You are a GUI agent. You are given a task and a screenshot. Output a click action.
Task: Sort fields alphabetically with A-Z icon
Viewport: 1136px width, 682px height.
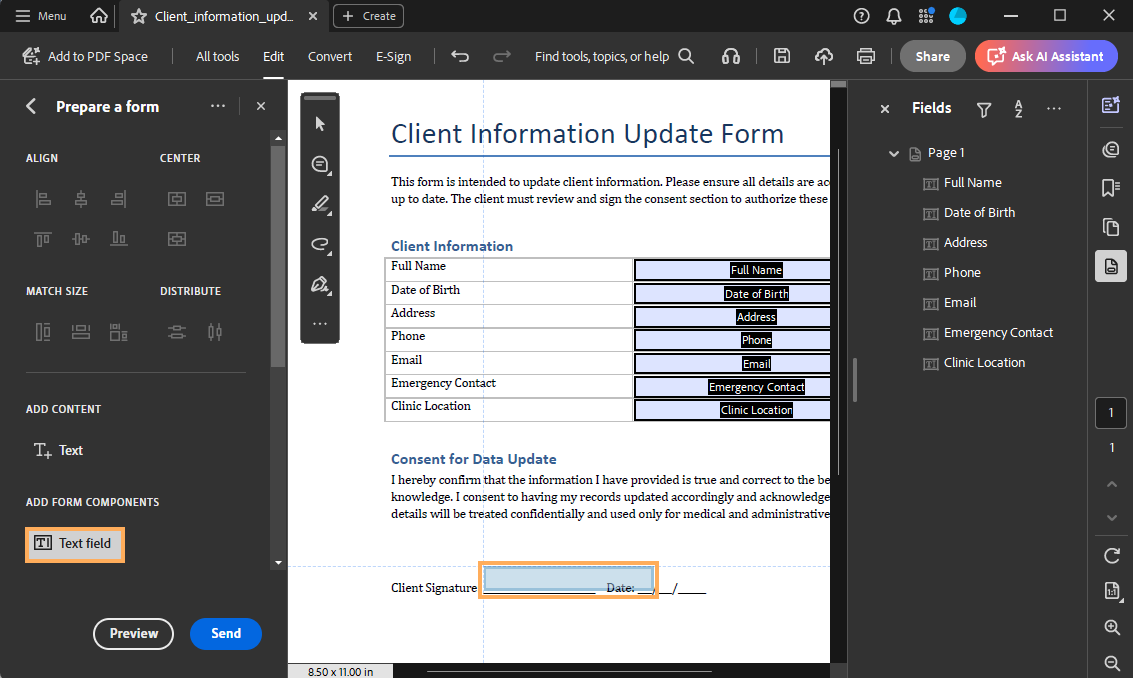coord(1019,109)
